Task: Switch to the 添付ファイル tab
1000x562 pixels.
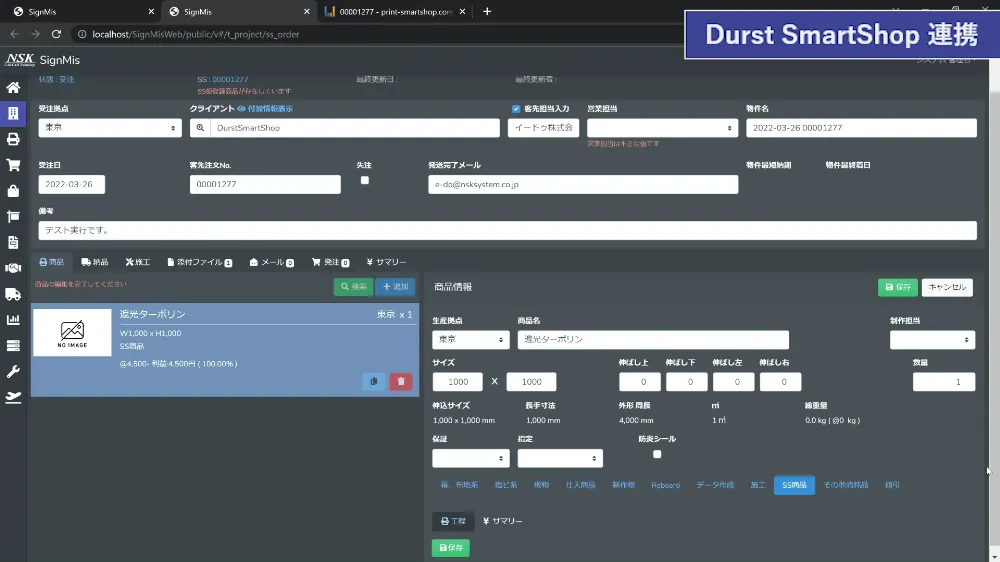Action: [x=200, y=262]
